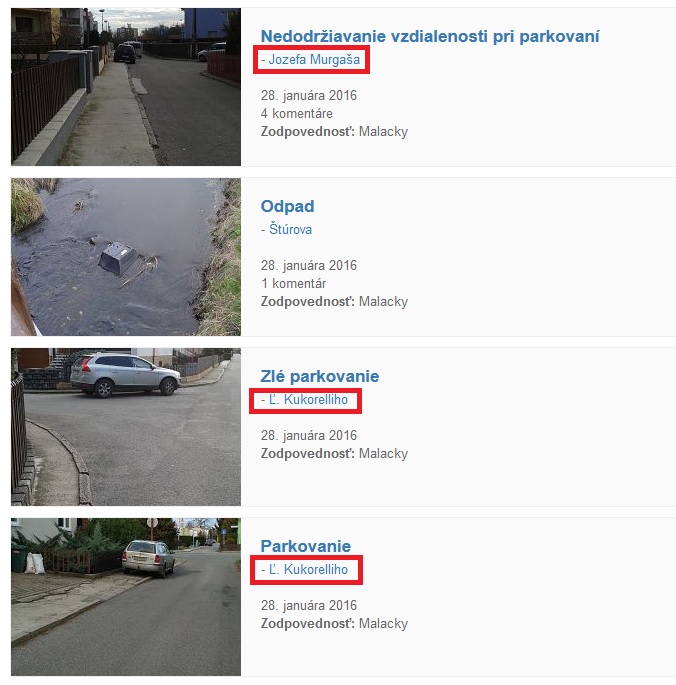This screenshot has width=676, height=685.
Task: Open the 'Parkovanie' report title
Action: [x=305, y=546]
